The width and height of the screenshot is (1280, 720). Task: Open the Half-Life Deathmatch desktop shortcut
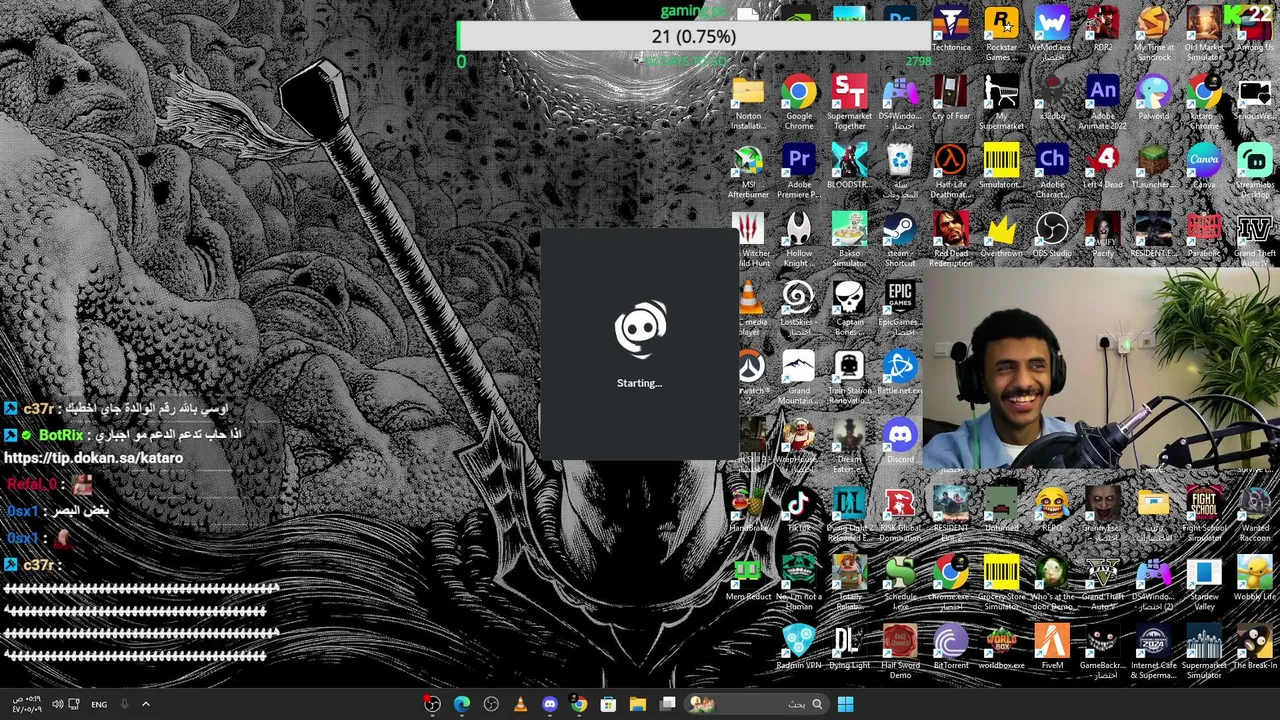point(950,170)
